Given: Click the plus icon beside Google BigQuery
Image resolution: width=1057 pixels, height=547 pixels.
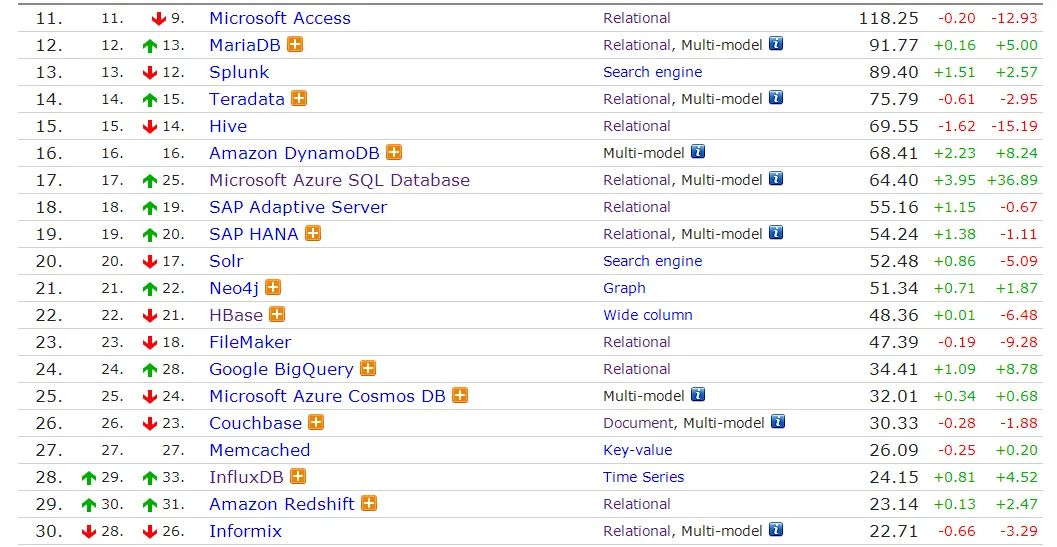Looking at the screenshot, I should pyautogui.click(x=367, y=368).
